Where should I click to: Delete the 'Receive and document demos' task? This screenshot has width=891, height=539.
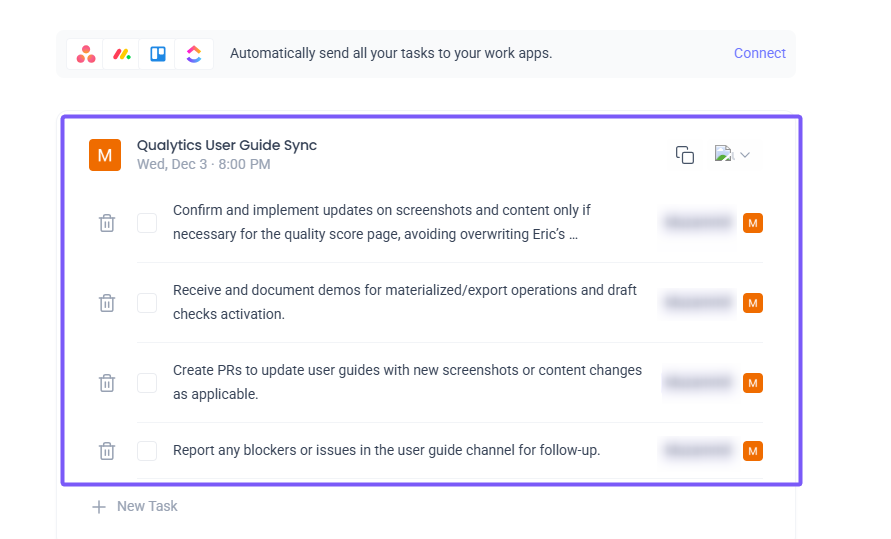(x=107, y=303)
